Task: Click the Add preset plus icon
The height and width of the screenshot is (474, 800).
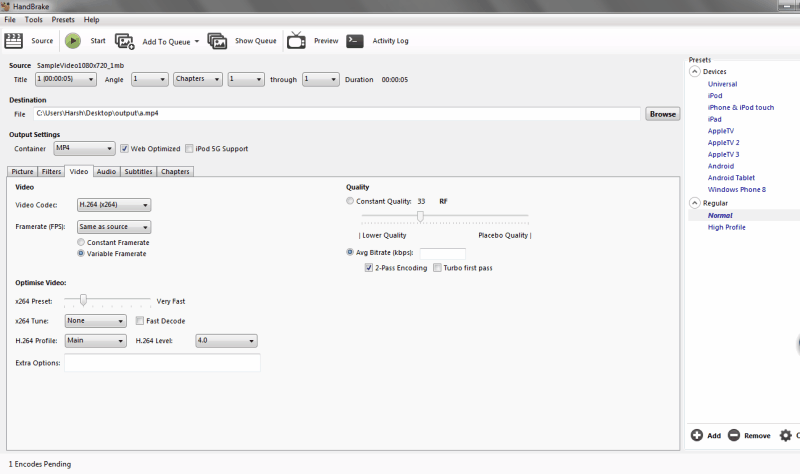Action: pos(696,435)
